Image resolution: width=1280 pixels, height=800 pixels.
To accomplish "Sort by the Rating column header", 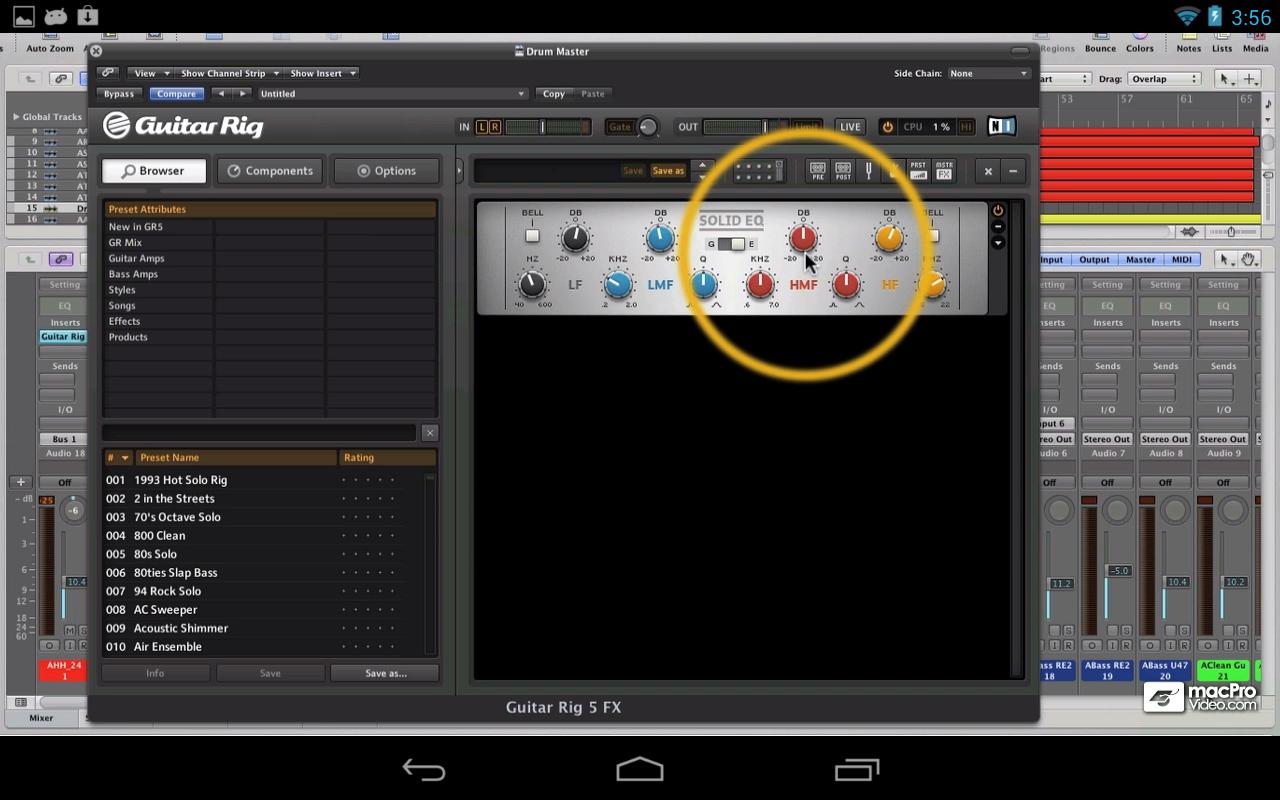I will [388, 457].
